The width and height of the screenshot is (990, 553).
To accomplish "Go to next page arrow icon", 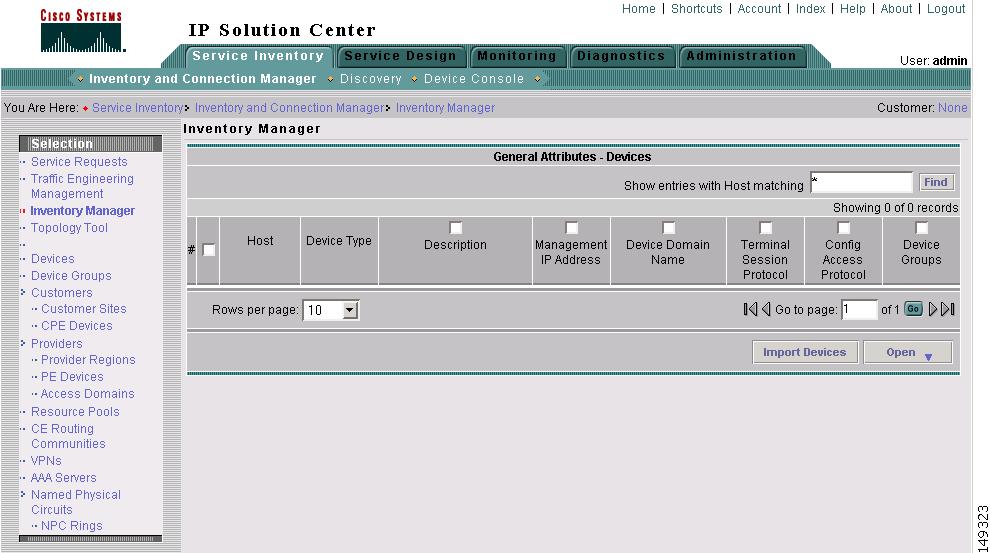I will [x=933, y=309].
